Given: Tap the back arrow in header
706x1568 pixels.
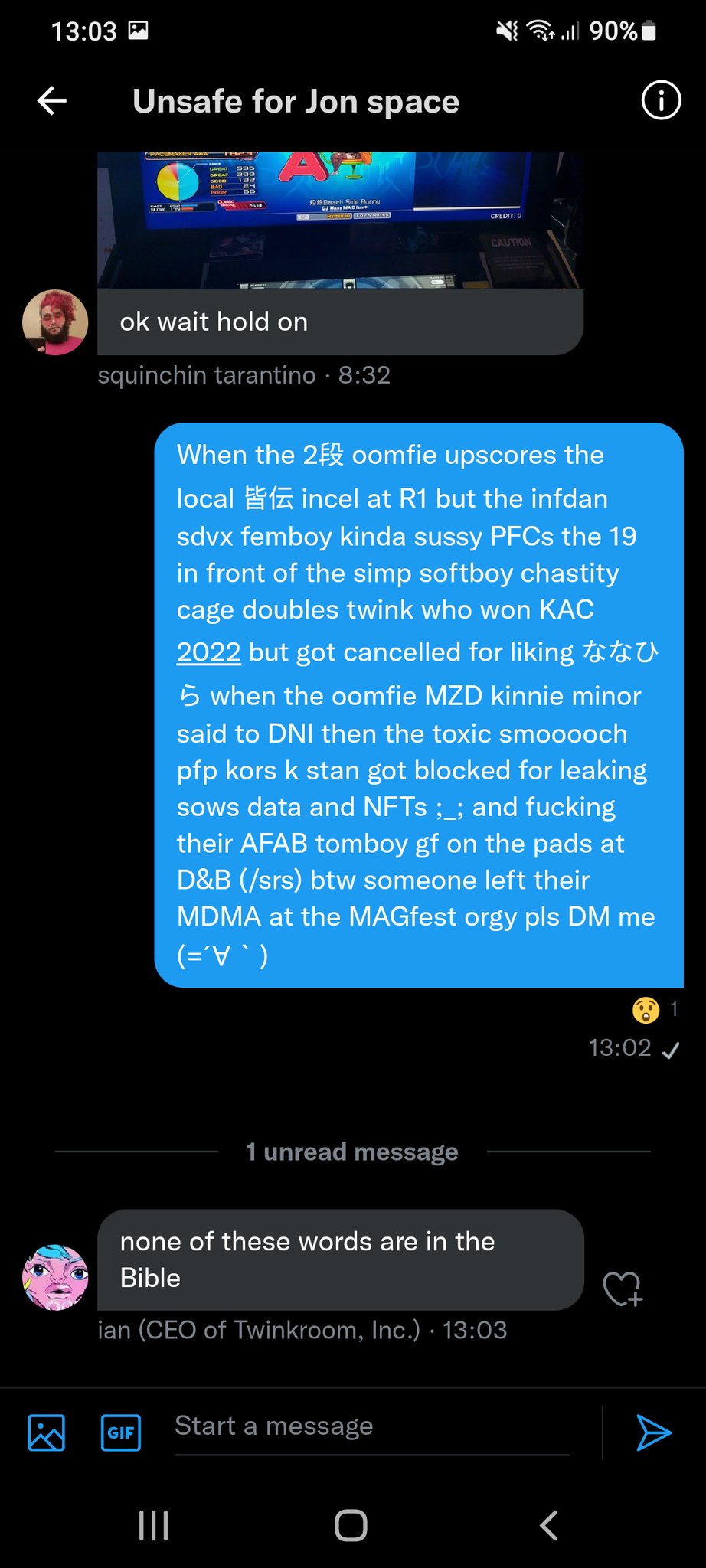Looking at the screenshot, I should [52, 101].
